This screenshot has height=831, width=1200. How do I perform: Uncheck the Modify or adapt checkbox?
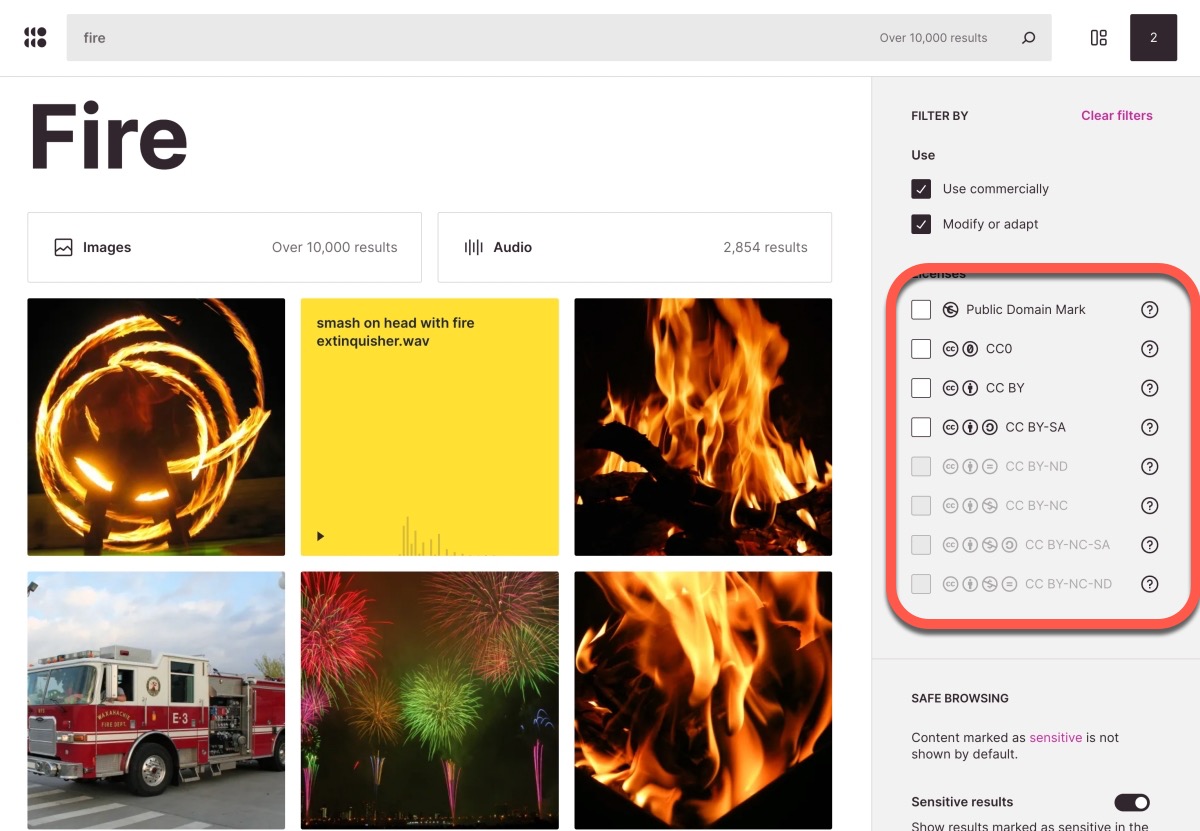click(921, 224)
